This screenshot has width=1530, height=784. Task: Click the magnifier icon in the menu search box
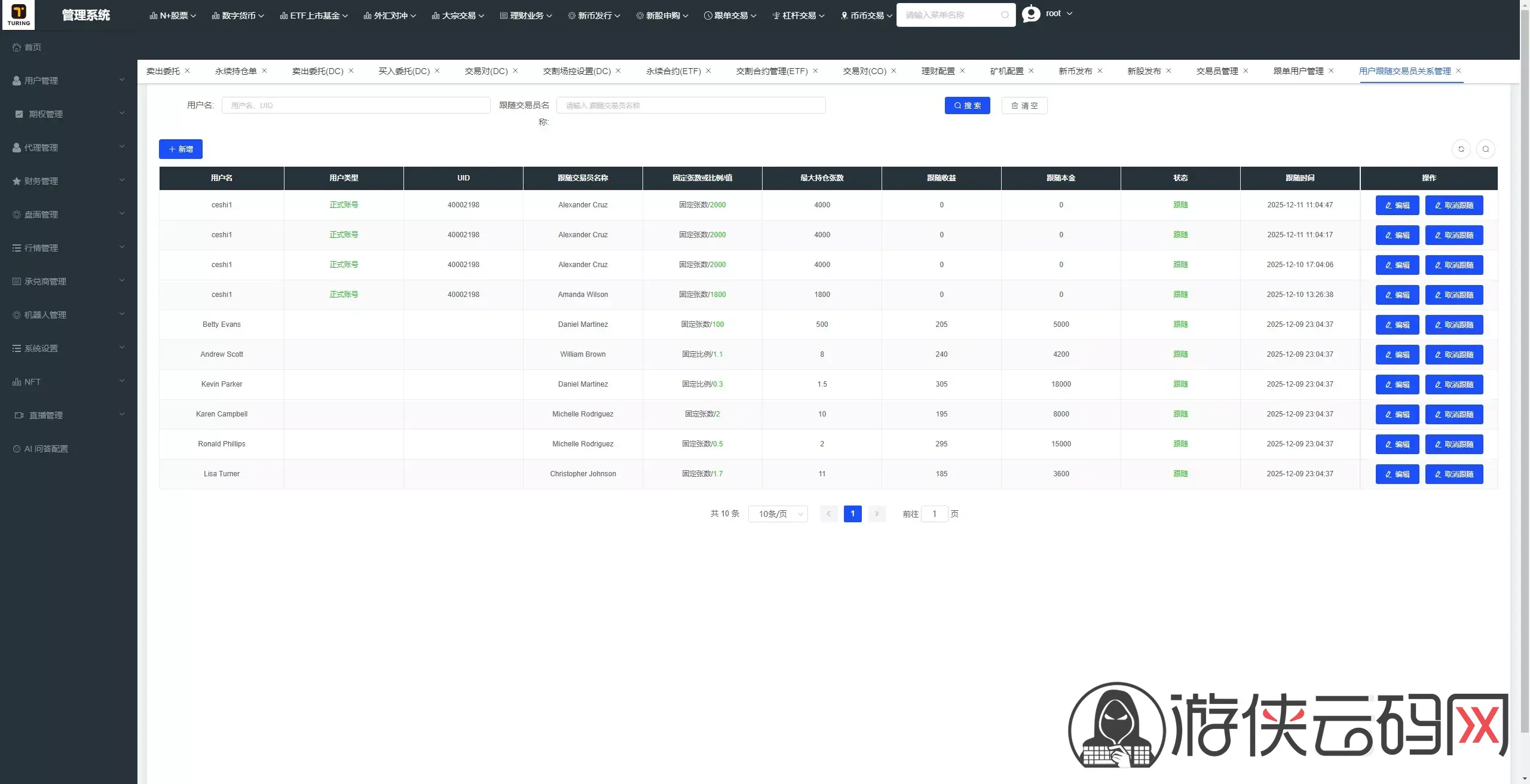coord(1005,15)
